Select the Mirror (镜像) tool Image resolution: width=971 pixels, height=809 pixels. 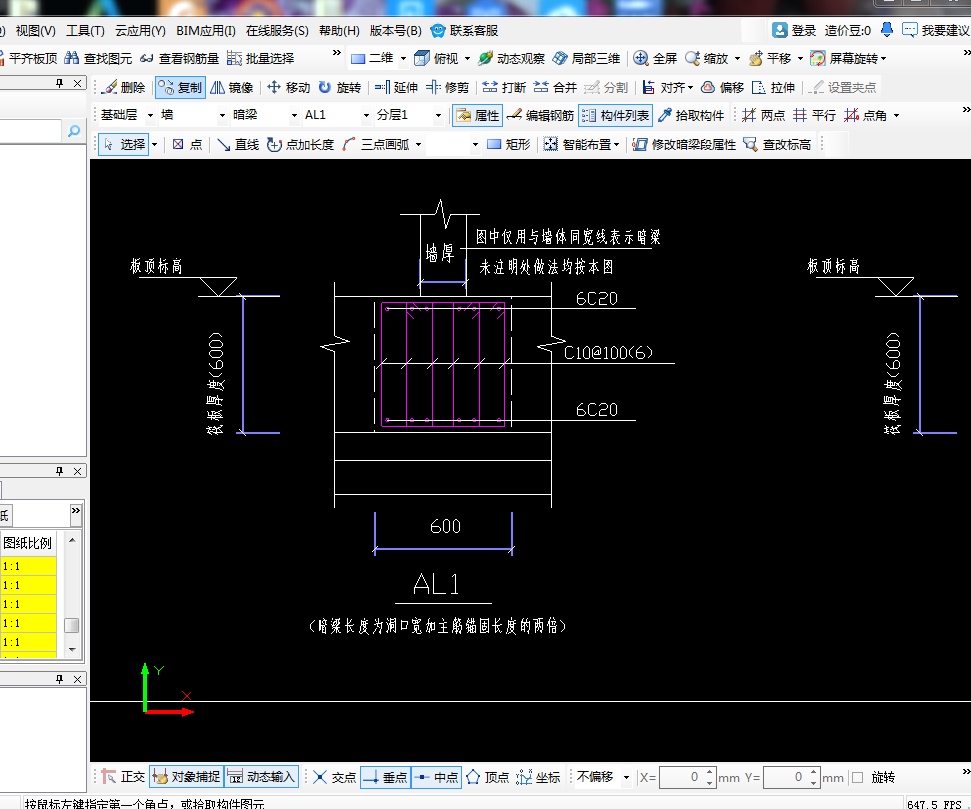tap(232, 87)
